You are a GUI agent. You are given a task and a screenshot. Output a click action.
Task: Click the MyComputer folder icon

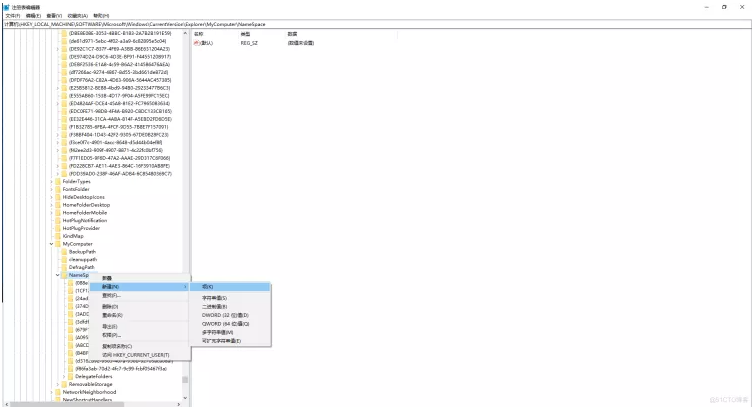pos(58,244)
